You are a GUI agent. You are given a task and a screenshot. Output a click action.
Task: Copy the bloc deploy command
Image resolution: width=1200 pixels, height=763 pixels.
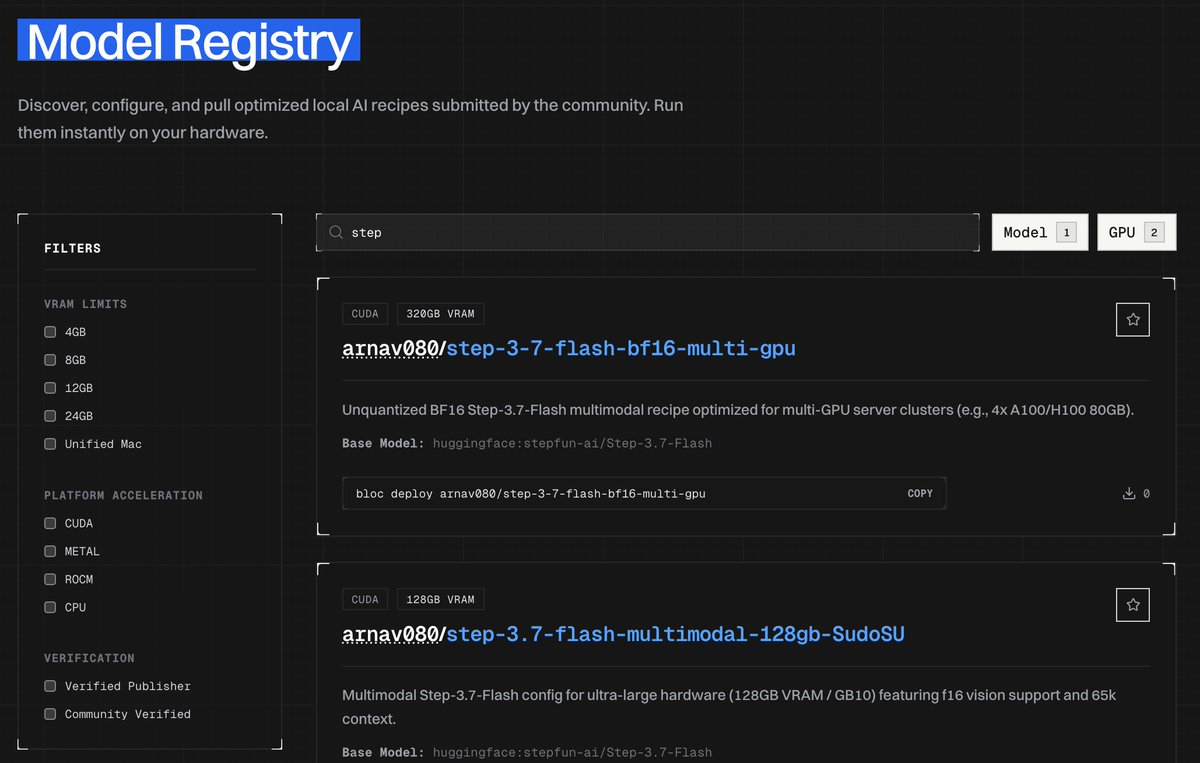(x=920, y=494)
